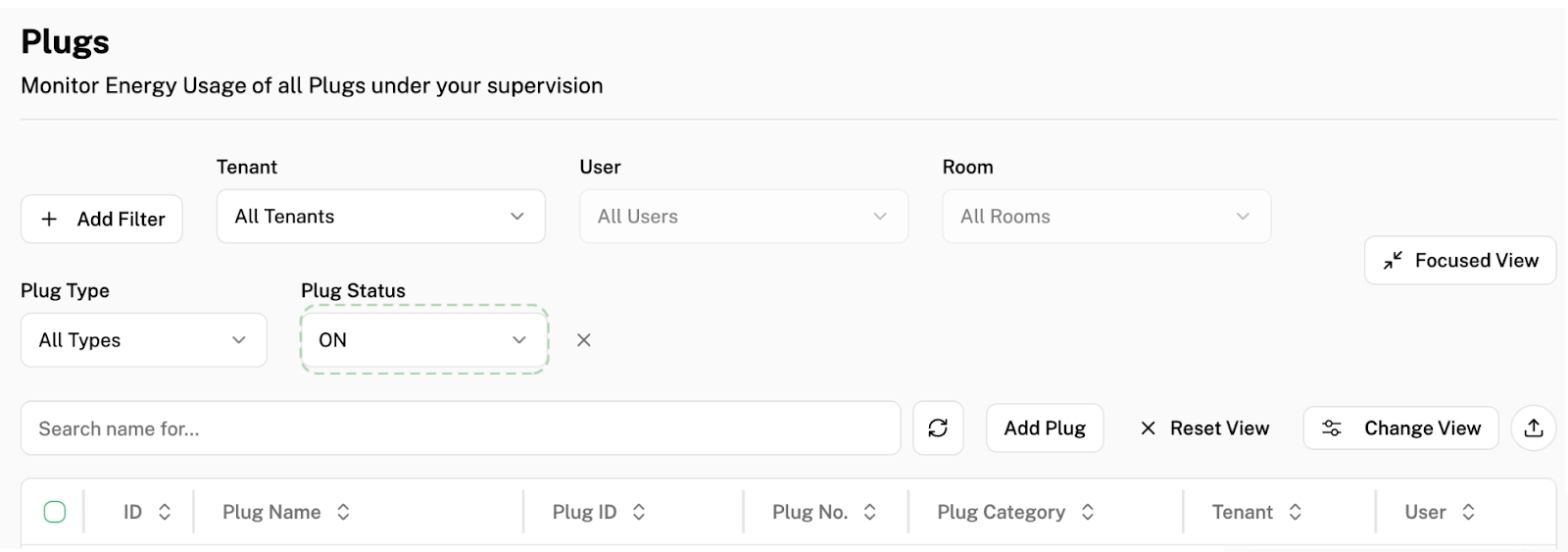Click the refresh icon beside search
Image resolution: width=1568 pixels, height=552 pixels.
coord(938,428)
